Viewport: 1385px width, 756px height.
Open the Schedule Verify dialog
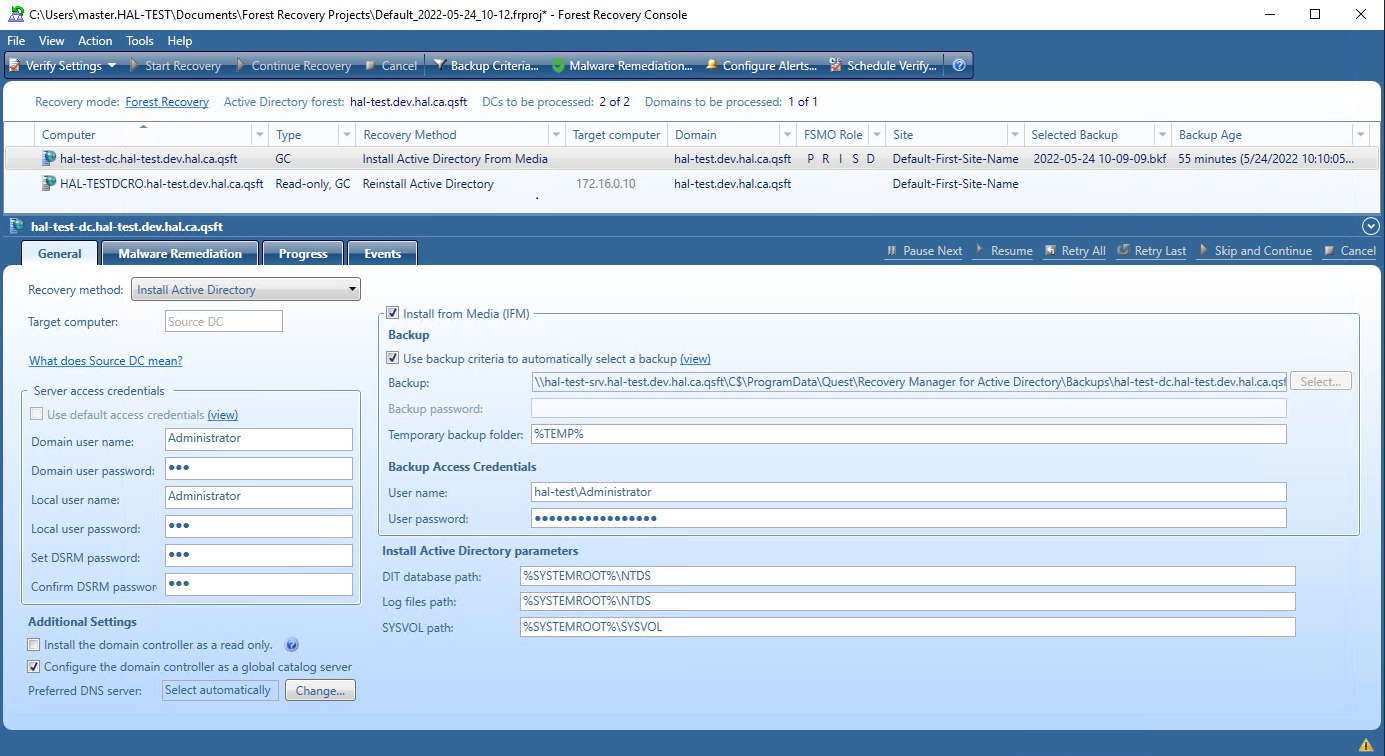883,66
